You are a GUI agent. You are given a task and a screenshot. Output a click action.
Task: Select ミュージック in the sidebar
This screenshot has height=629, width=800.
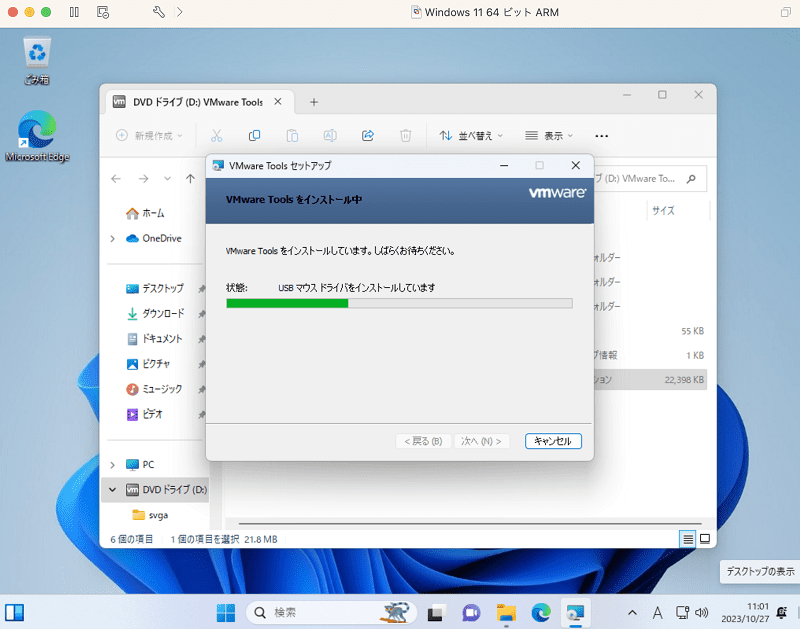coord(154,389)
